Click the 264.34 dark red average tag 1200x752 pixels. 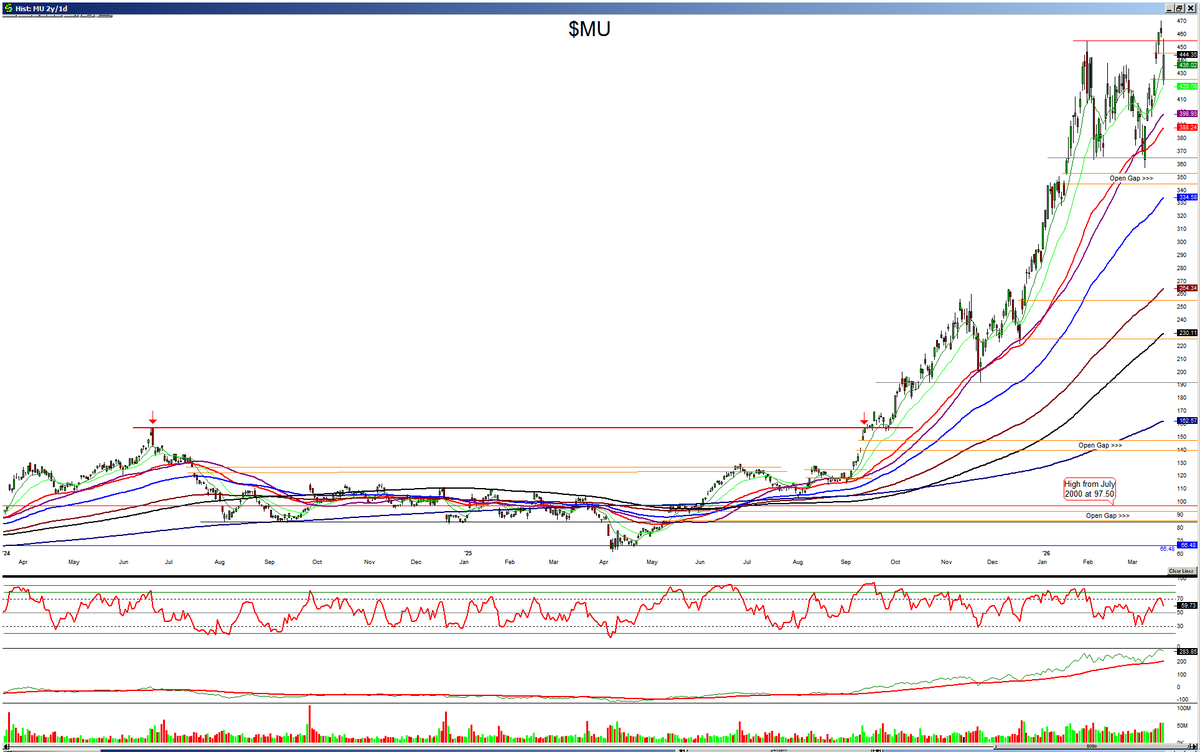coord(1187,288)
